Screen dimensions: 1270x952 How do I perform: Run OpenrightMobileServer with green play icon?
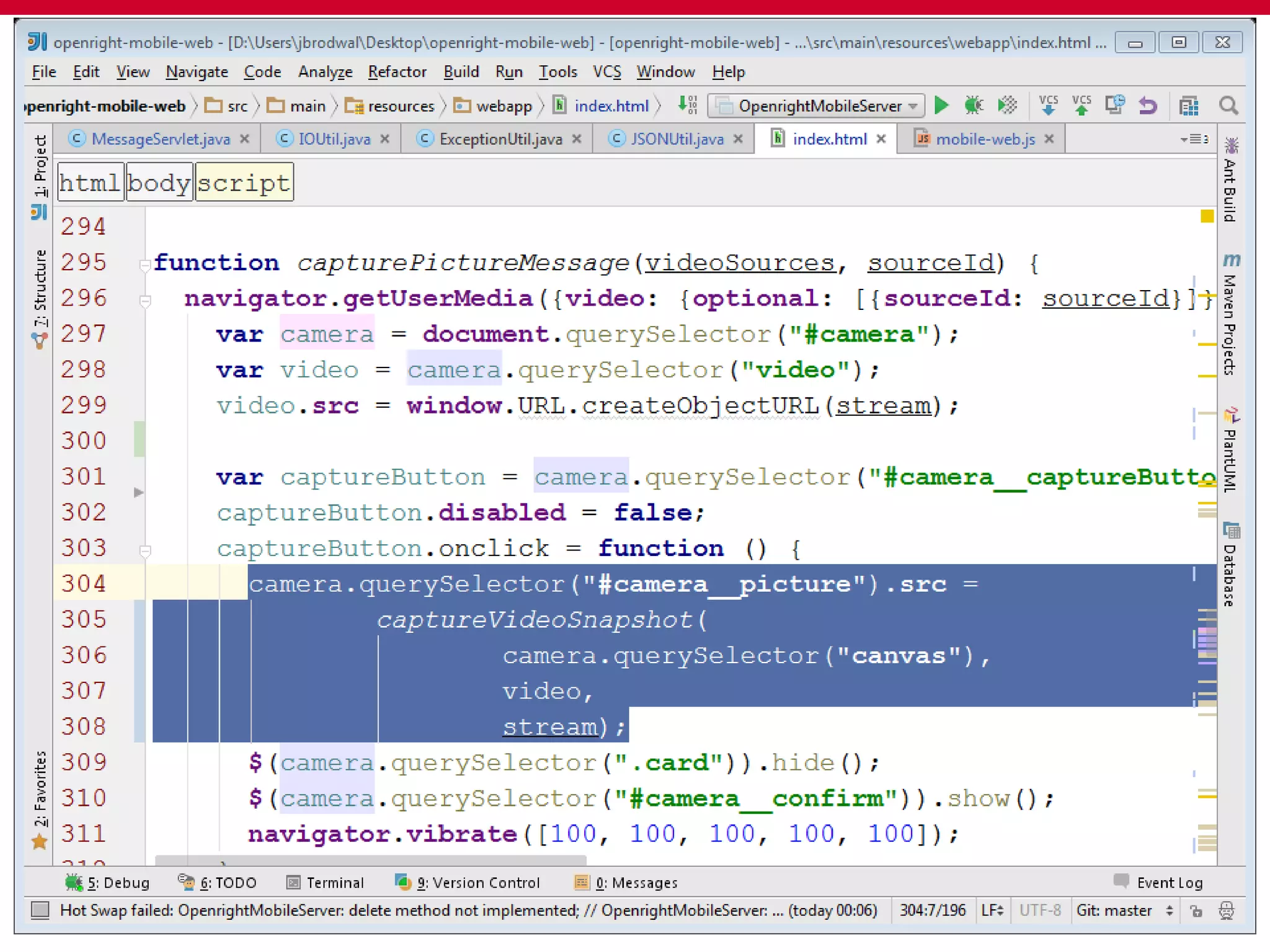click(941, 106)
